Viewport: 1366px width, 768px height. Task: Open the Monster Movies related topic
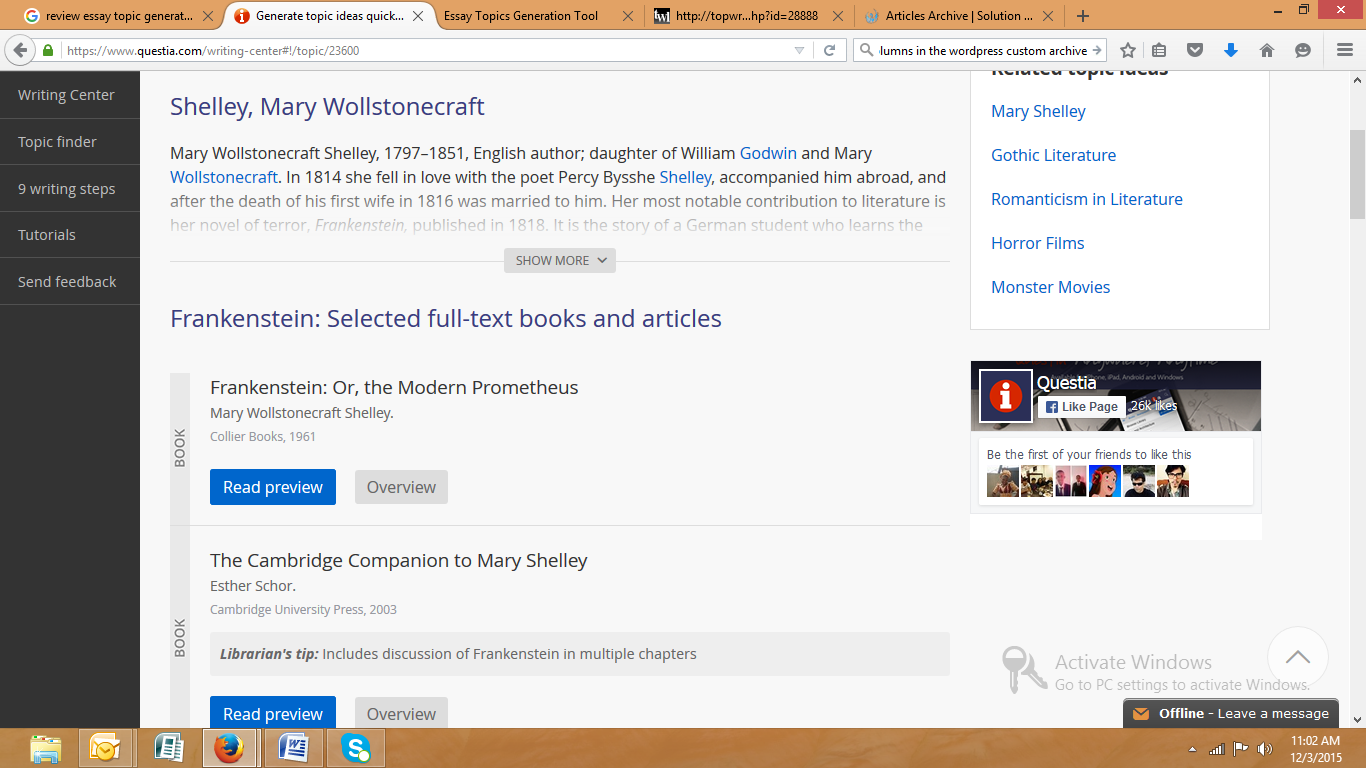pyautogui.click(x=1050, y=287)
